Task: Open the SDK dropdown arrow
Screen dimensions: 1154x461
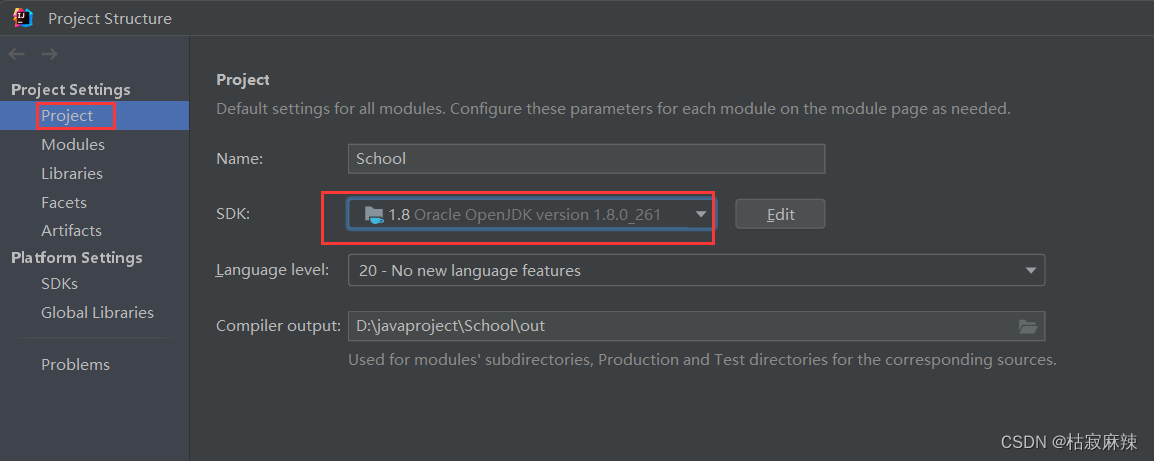Action: coord(701,214)
